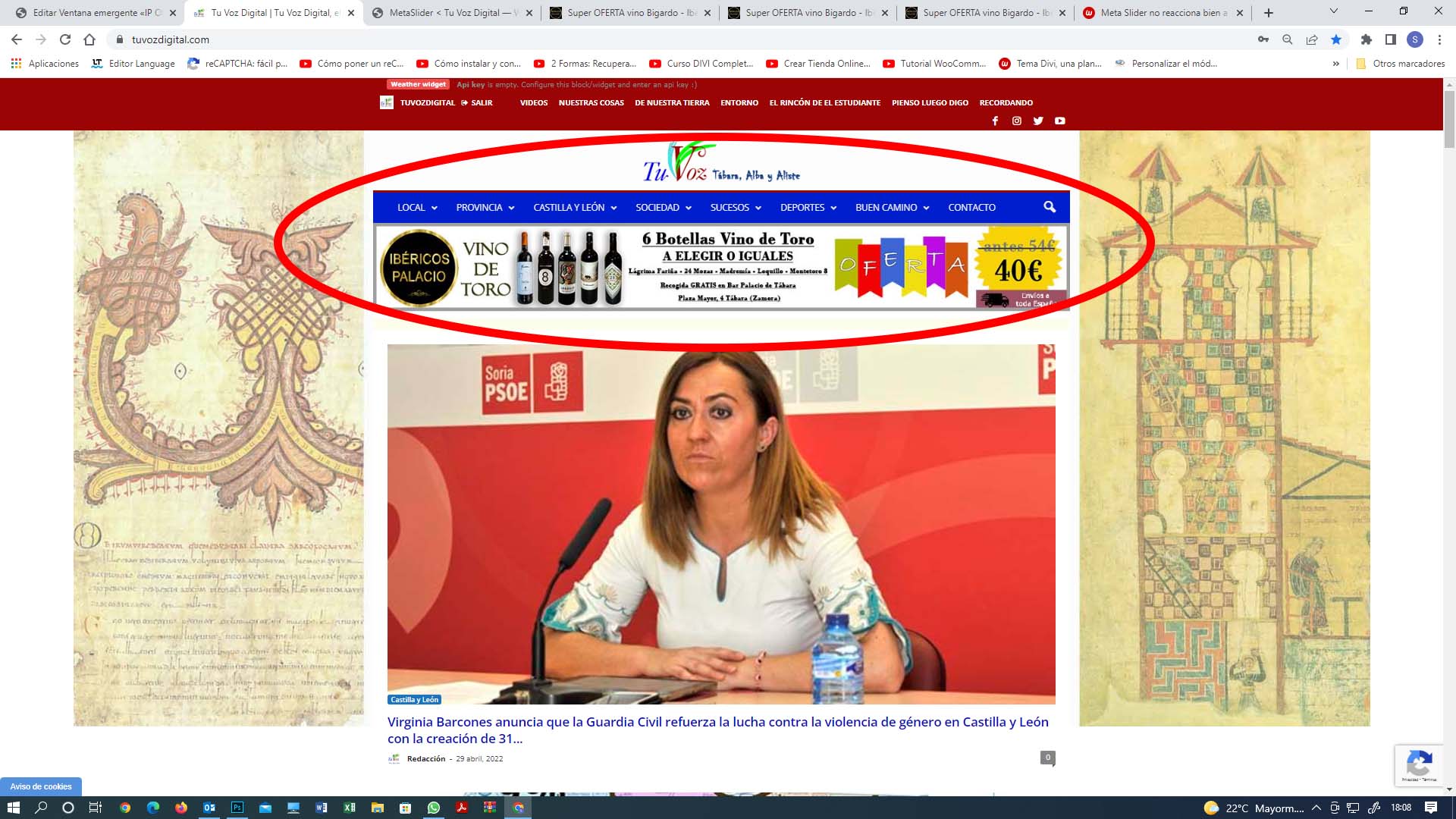This screenshot has height=819, width=1456.
Task: Open RECORDANDO top menu item
Action: click(1006, 103)
